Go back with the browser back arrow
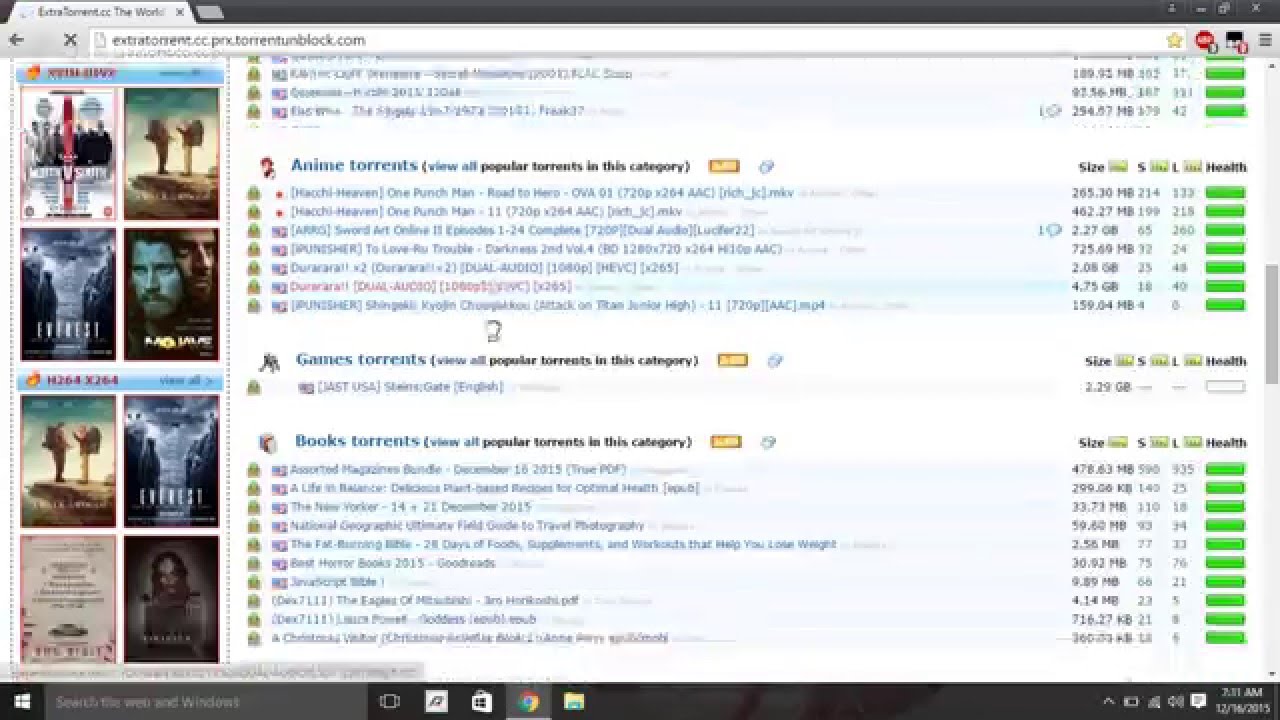The image size is (1280, 720). tap(16, 40)
